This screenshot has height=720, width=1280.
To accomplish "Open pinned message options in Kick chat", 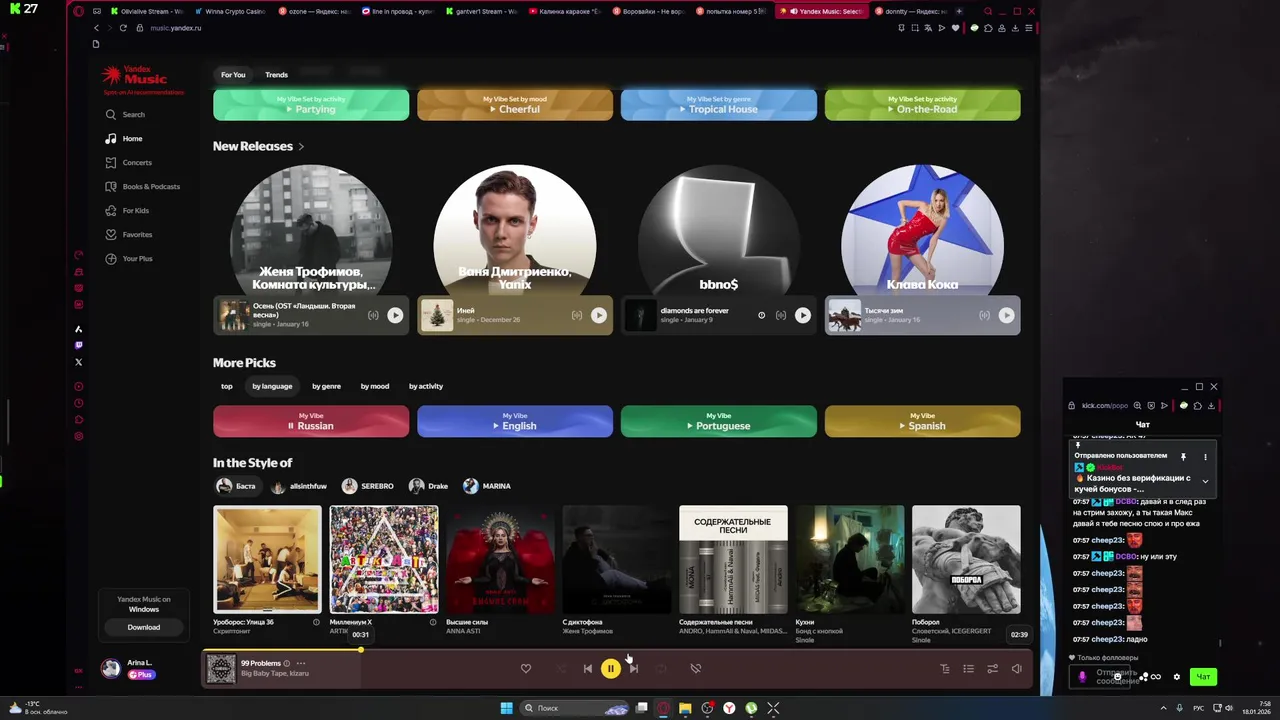I will (1205, 456).
